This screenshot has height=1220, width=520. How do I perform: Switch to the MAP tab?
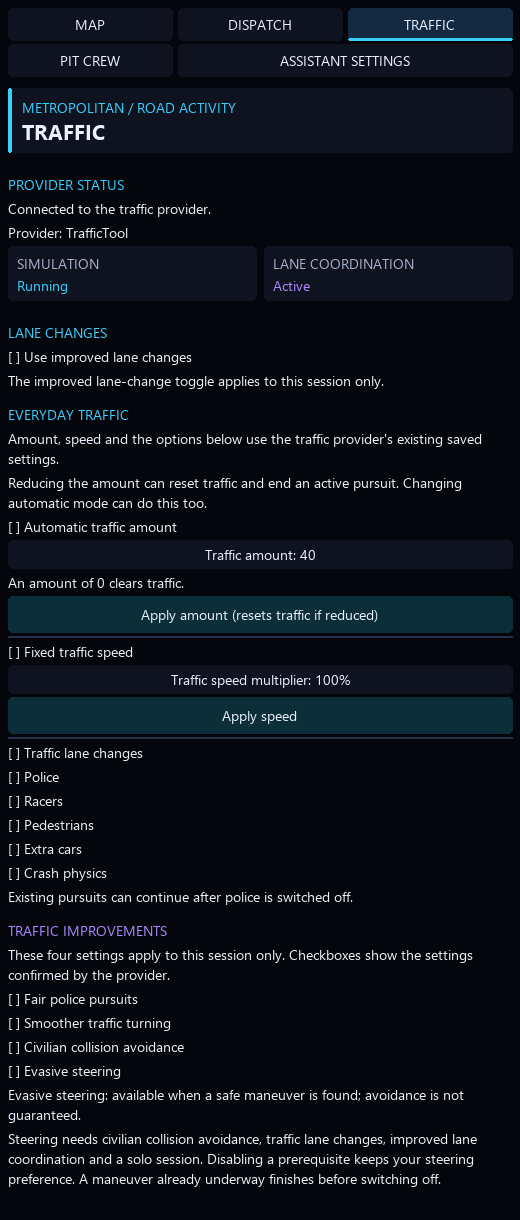pos(90,25)
